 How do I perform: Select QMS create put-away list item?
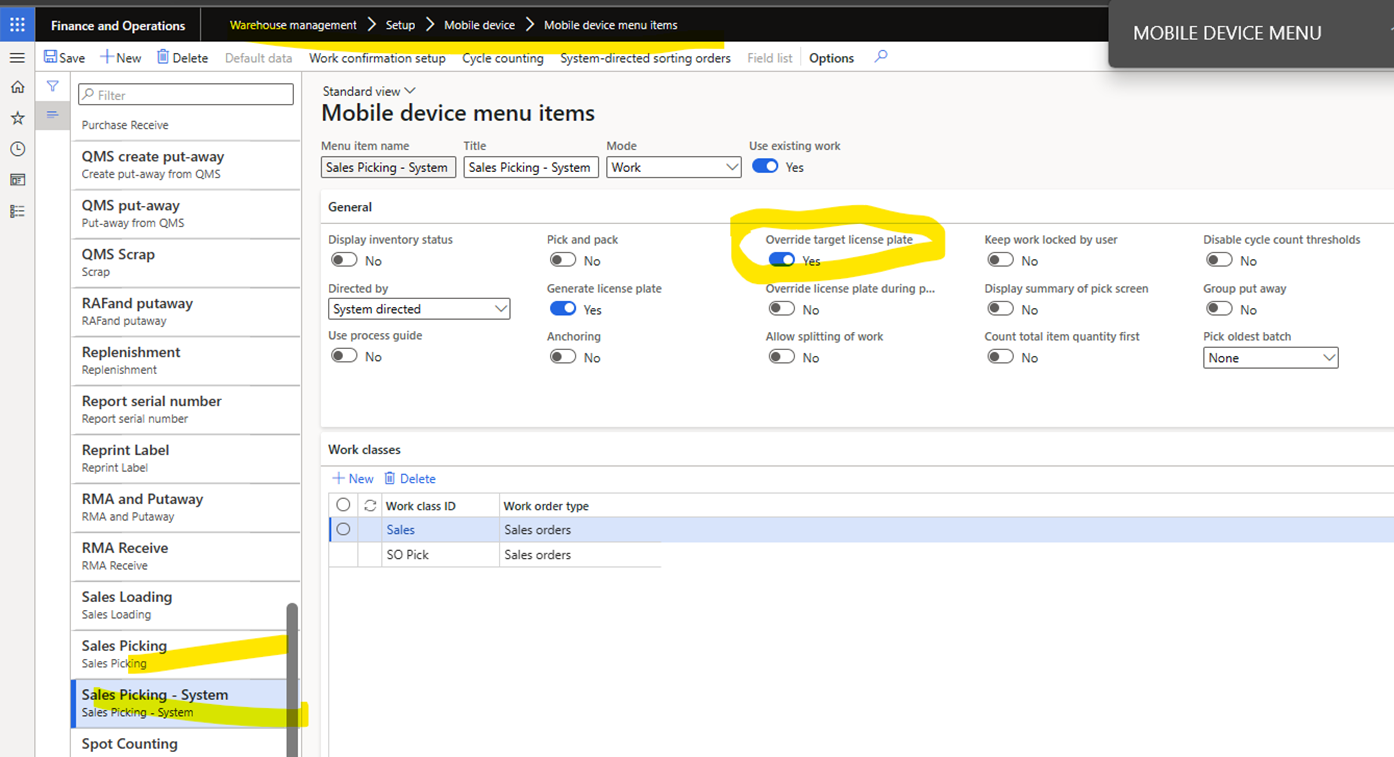[186, 165]
